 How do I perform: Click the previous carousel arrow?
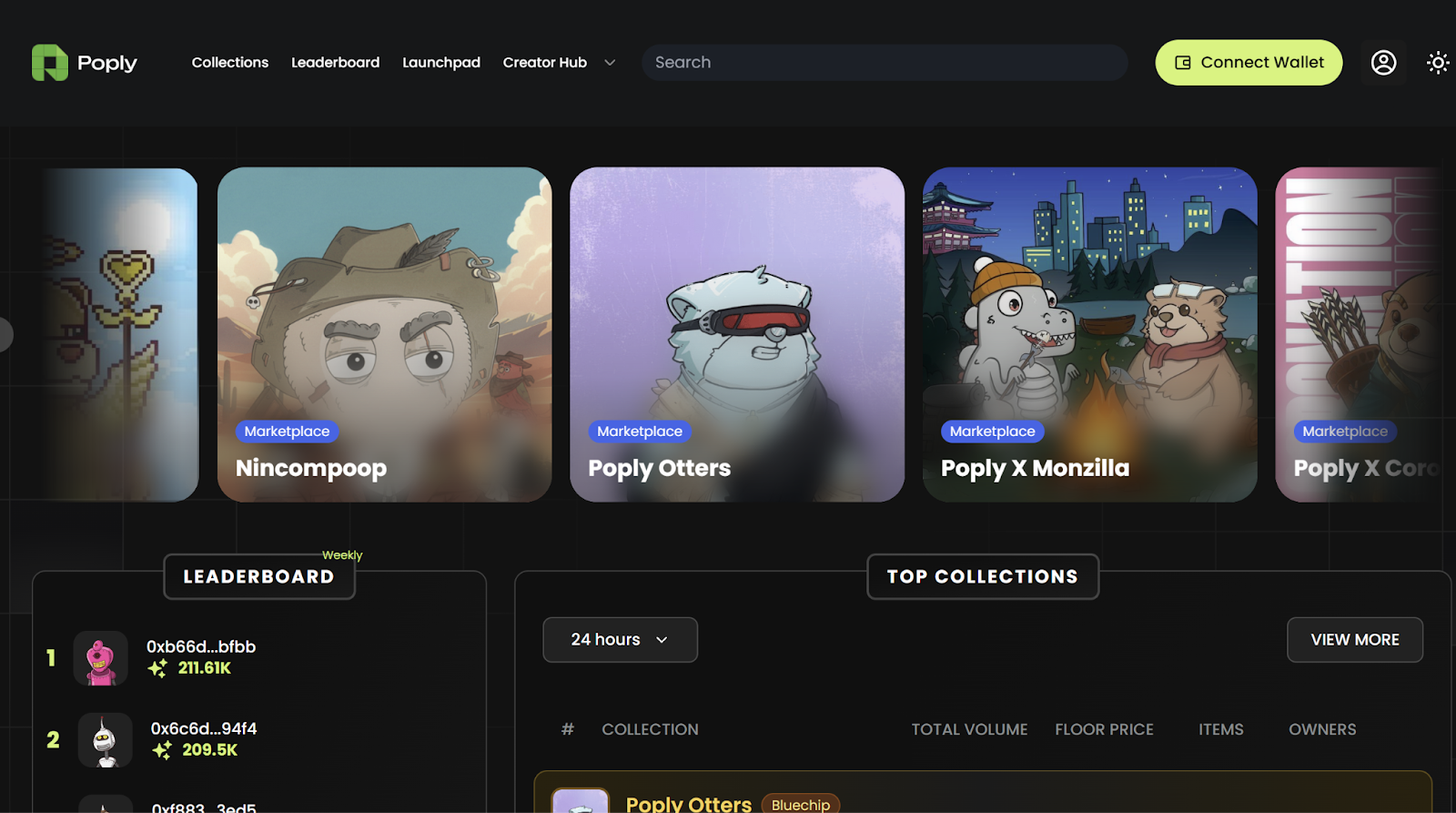pos(5,334)
